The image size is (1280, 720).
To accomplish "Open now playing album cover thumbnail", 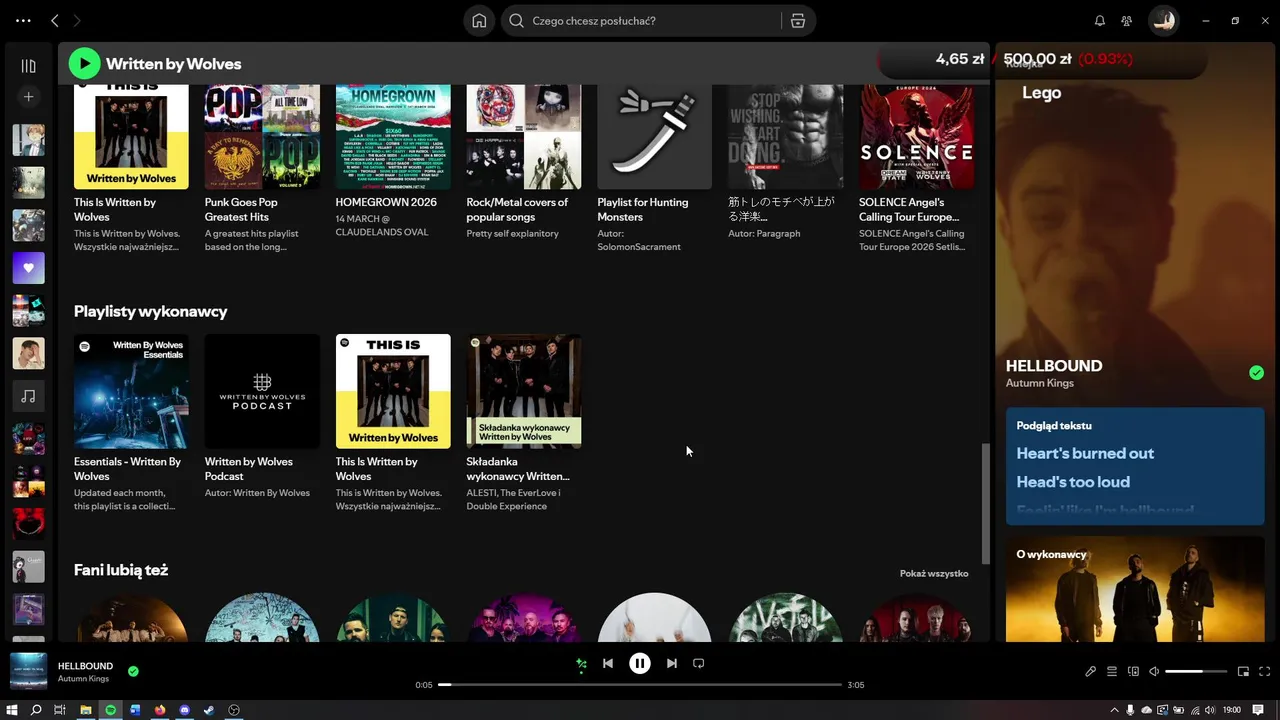I will click(x=28, y=671).
